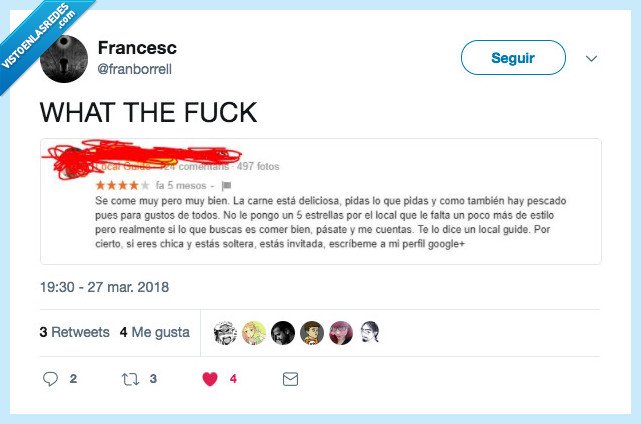The height and width of the screenshot is (424, 641).
Task: Open the brown-haired cartoon boy avatar
Action: coord(312,333)
